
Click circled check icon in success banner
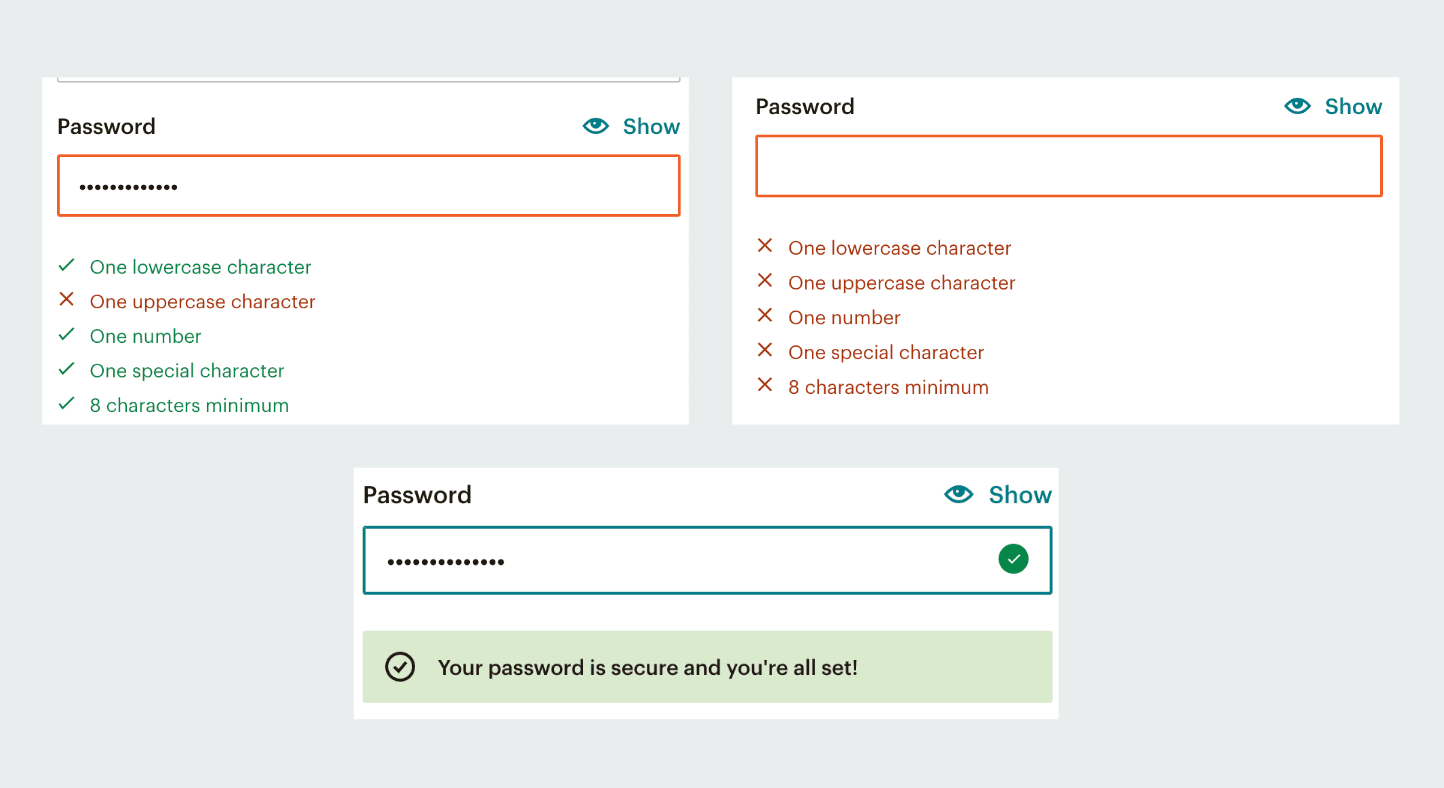[x=400, y=667]
